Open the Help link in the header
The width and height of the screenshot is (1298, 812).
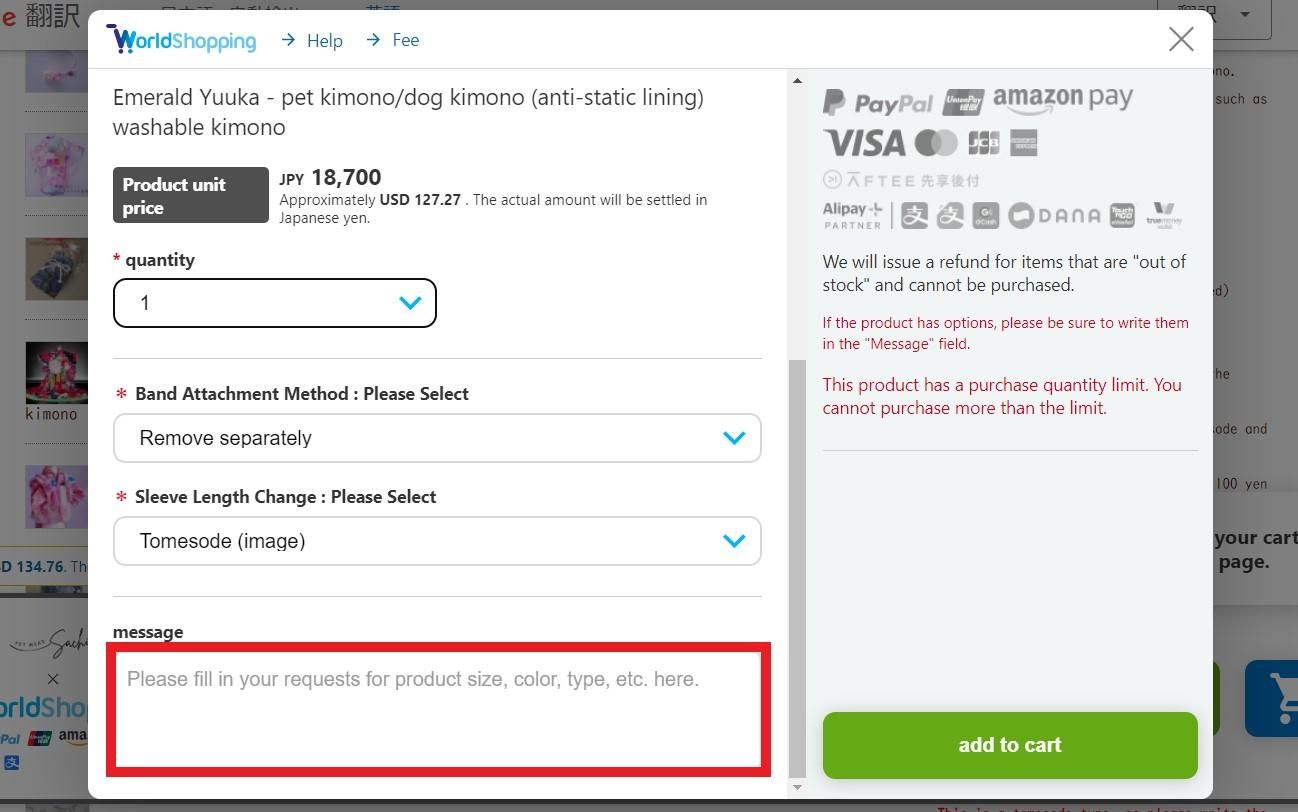[312, 40]
